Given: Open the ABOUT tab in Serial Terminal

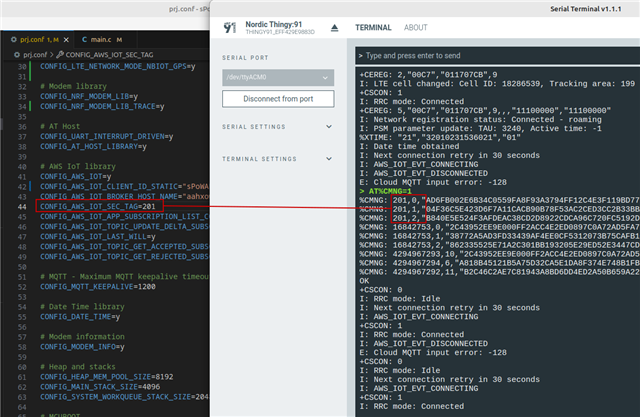Looking at the screenshot, I should (416, 28).
